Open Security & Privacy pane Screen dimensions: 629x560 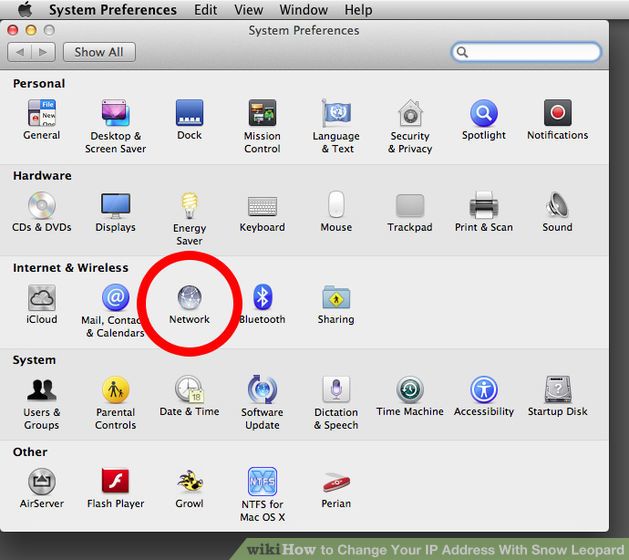pos(410,126)
